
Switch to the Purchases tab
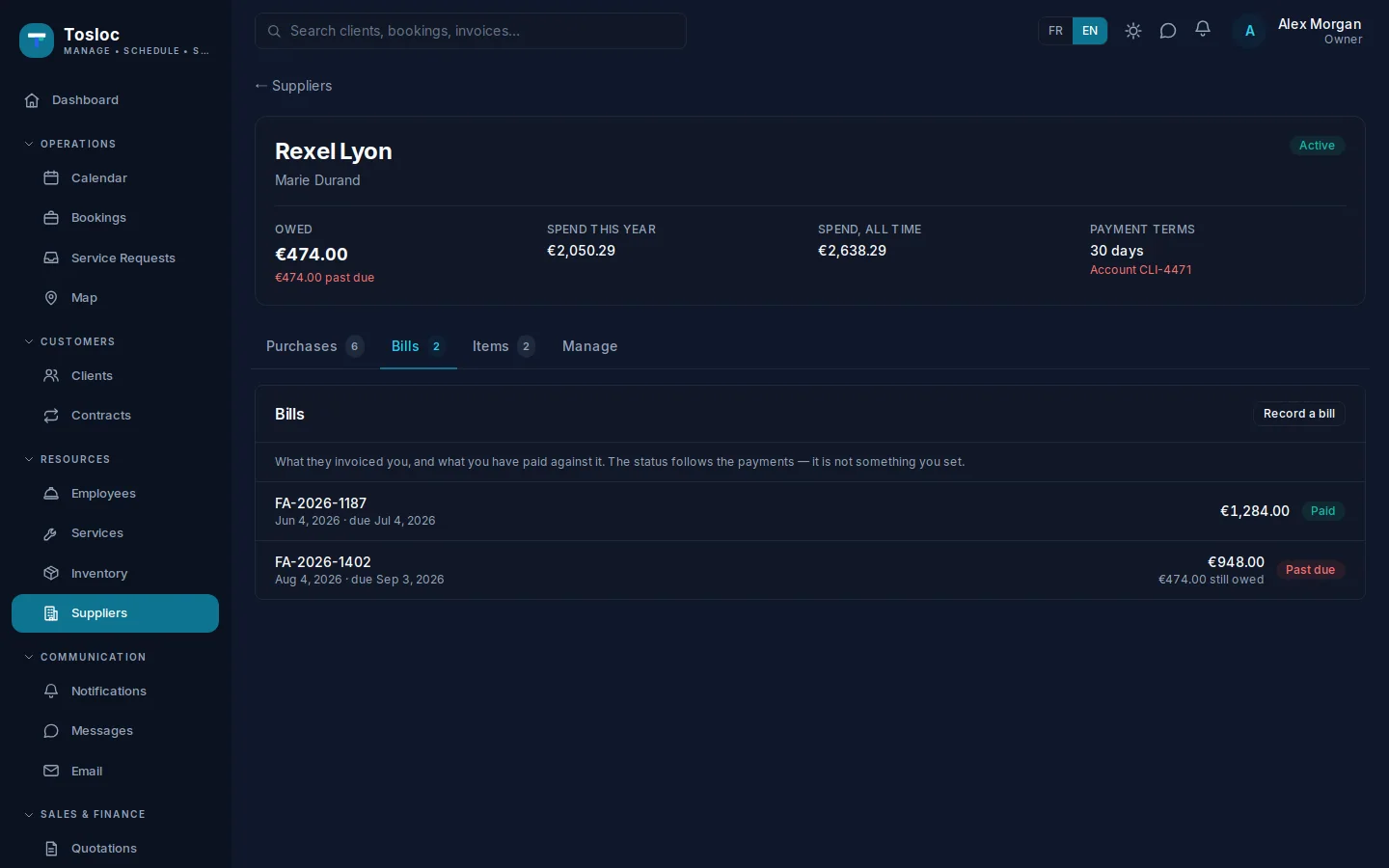(x=314, y=346)
